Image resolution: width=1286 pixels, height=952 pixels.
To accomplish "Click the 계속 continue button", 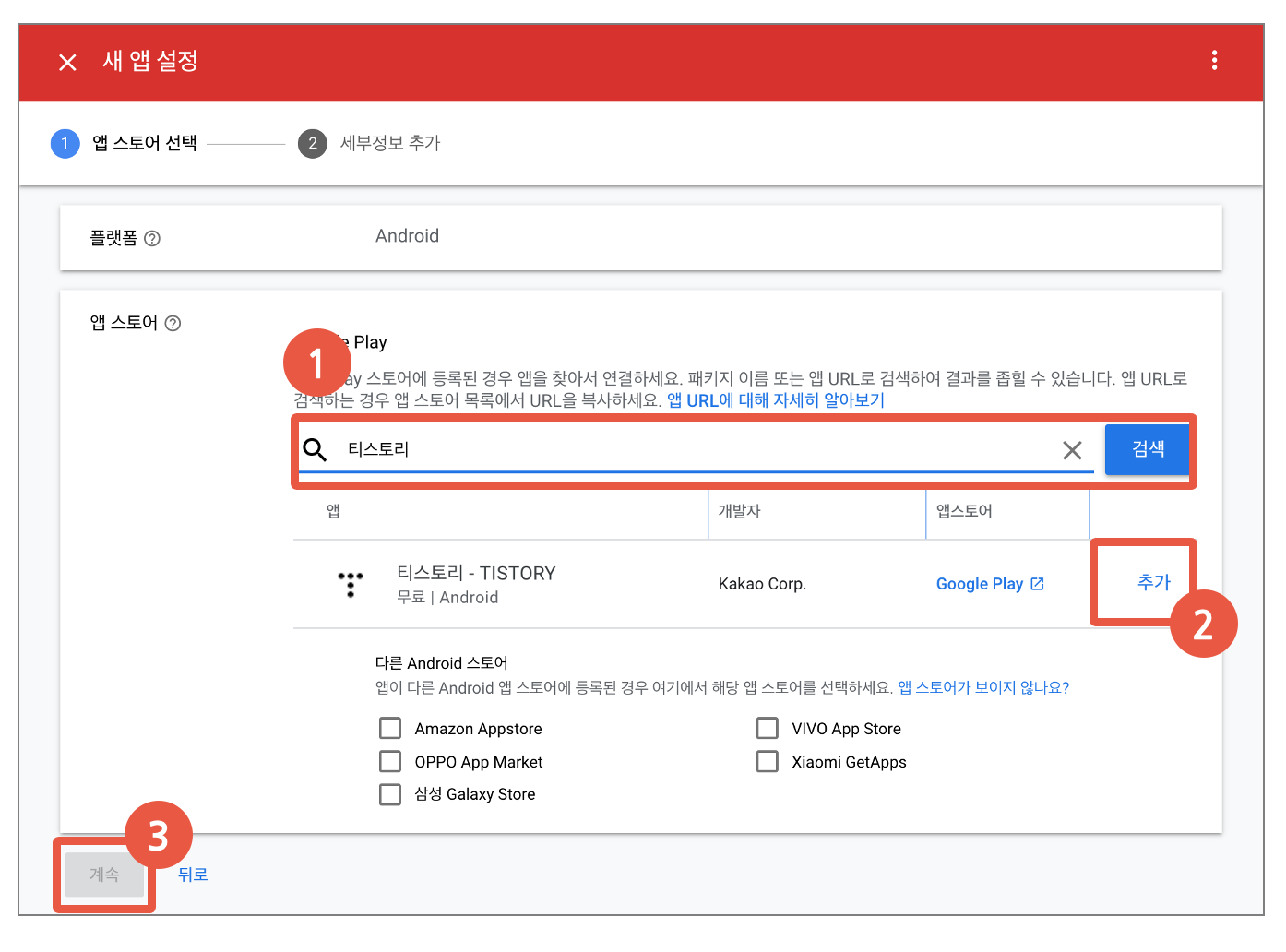I will pos(104,875).
